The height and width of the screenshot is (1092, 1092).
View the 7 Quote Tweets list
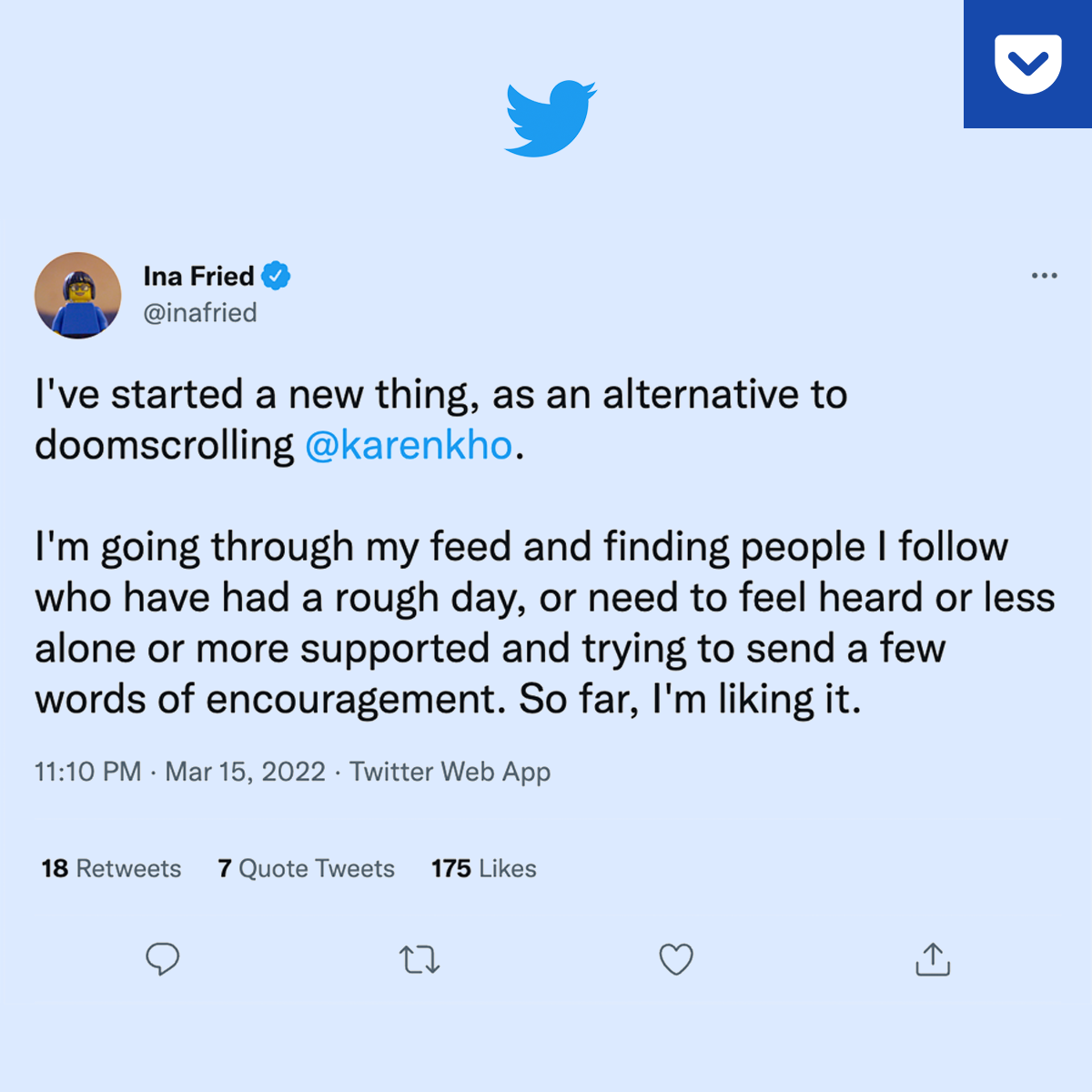pos(307,868)
